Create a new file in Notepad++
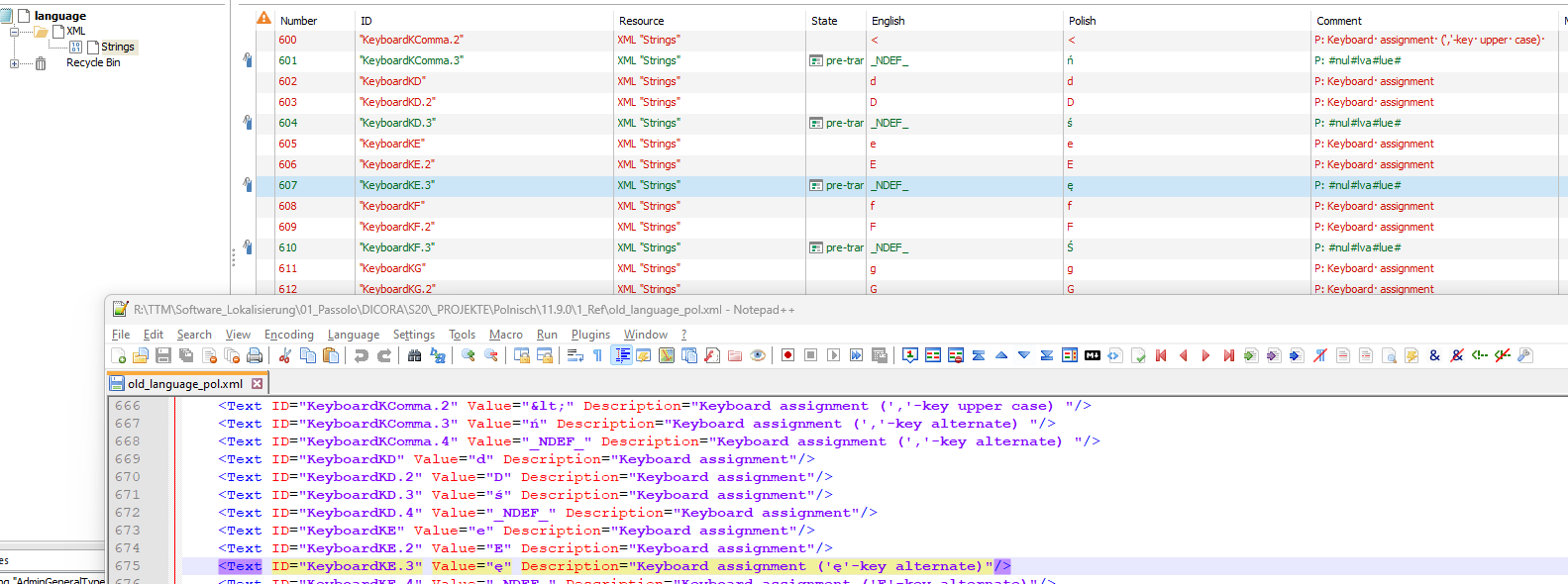Image resolution: width=1568 pixels, height=584 pixels. click(x=119, y=356)
